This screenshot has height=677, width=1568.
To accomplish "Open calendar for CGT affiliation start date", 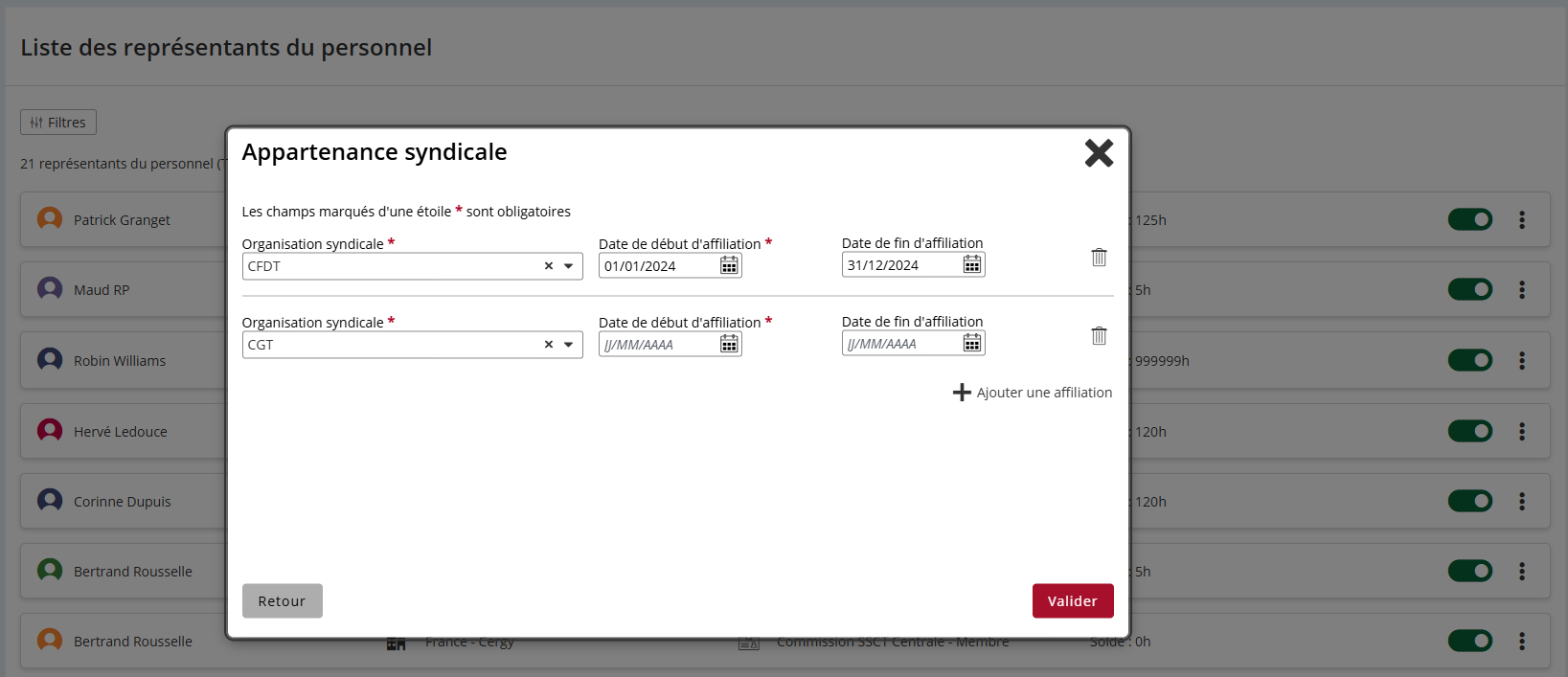I will (x=729, y=344).
